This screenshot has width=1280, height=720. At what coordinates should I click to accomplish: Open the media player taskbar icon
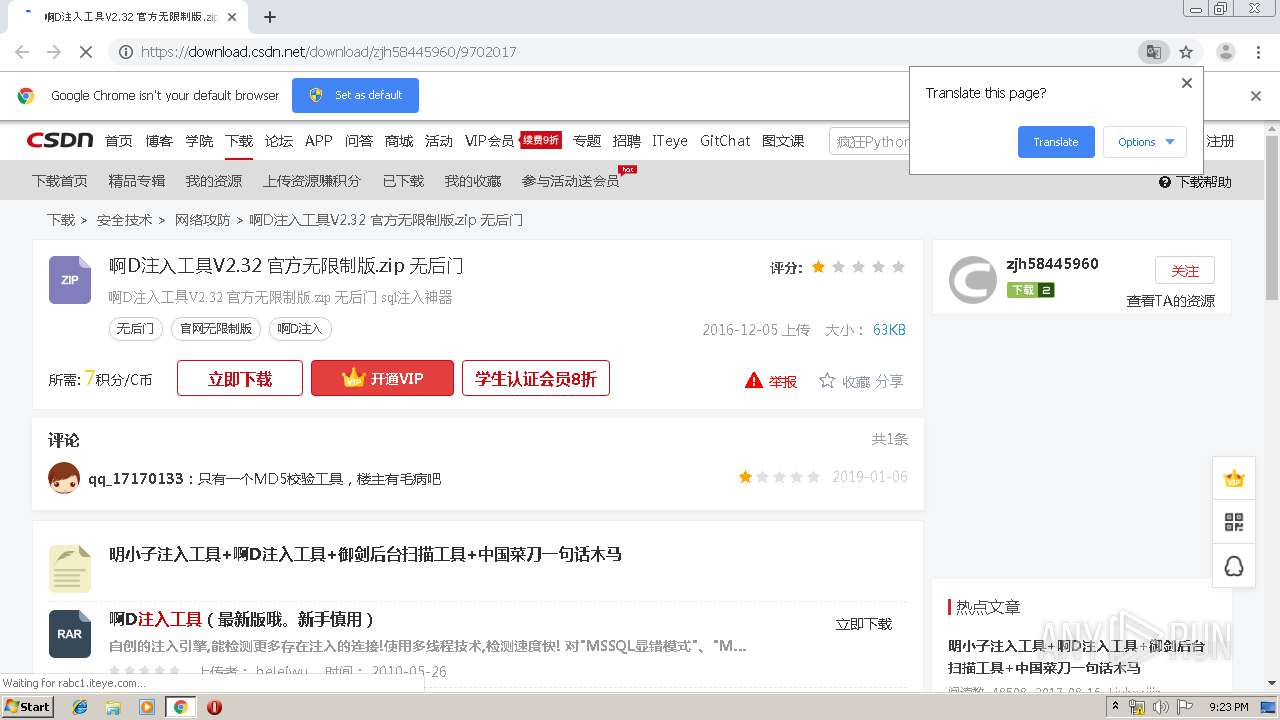click(147, 707)
